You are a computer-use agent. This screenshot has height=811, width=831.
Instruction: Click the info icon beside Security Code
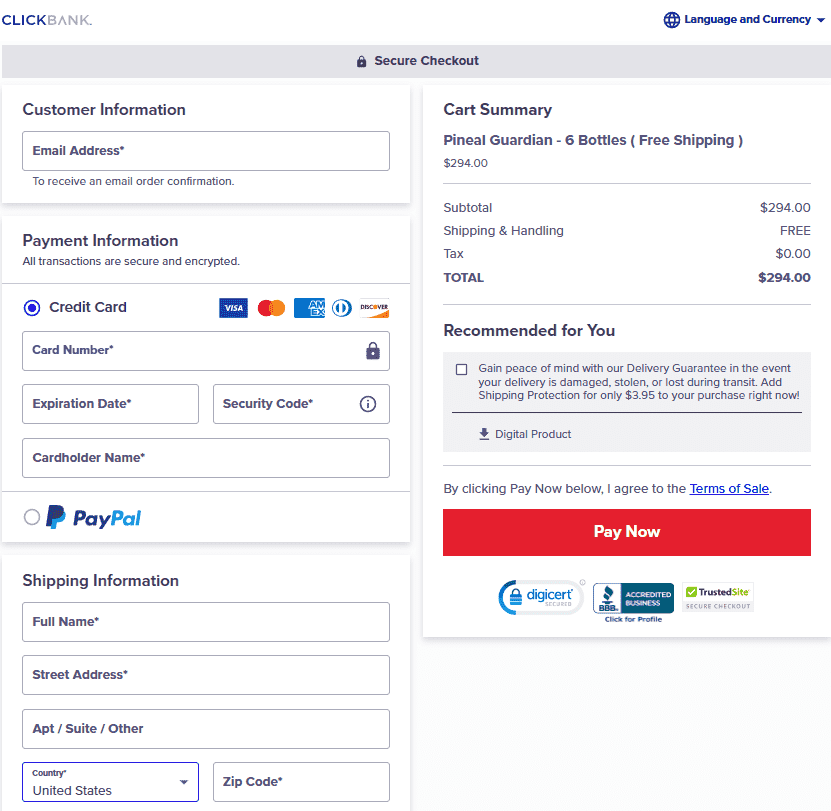click(x=368, y=404)
